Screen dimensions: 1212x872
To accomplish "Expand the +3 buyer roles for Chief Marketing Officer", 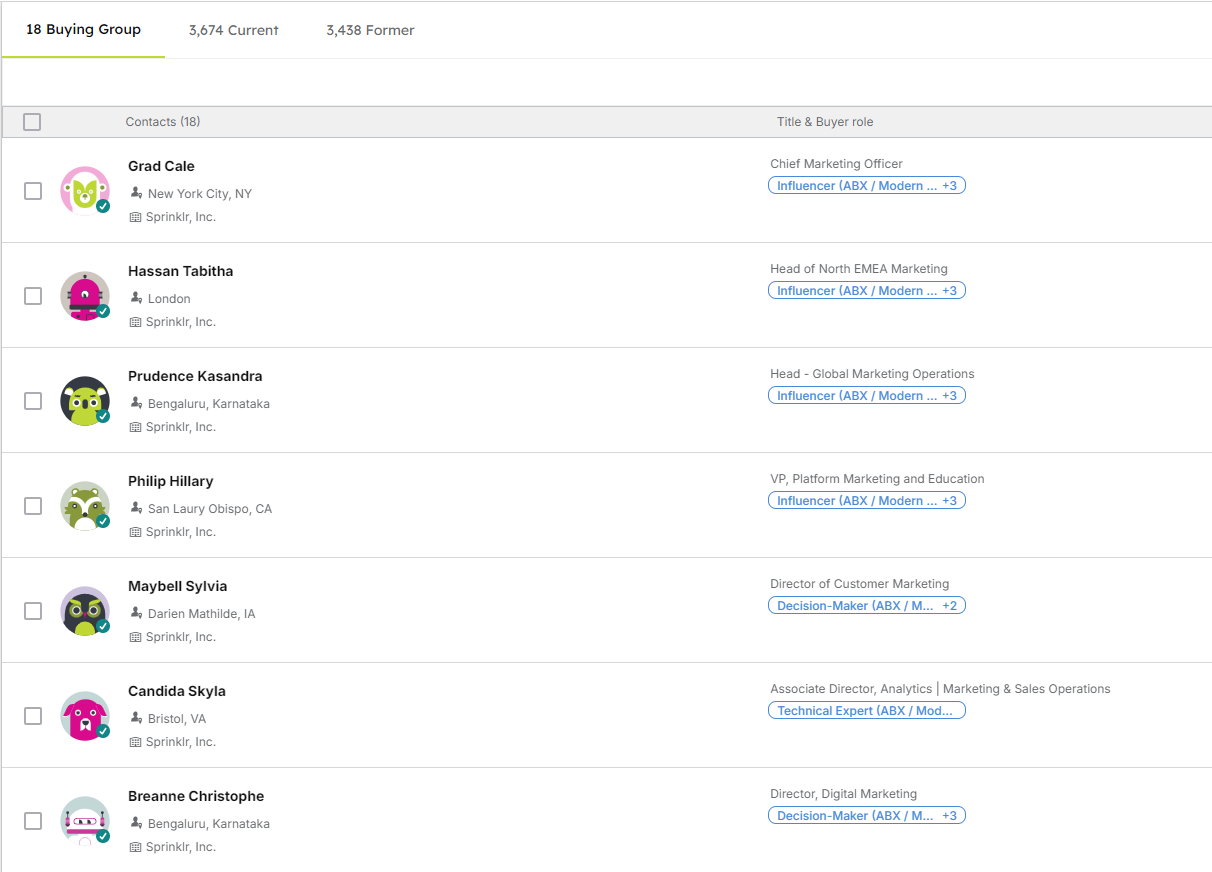I will [x=949, y=186].
